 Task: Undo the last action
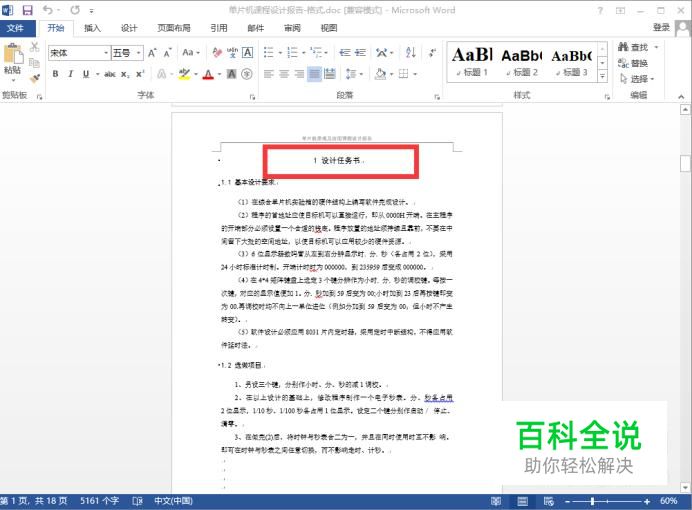(48, 10)
